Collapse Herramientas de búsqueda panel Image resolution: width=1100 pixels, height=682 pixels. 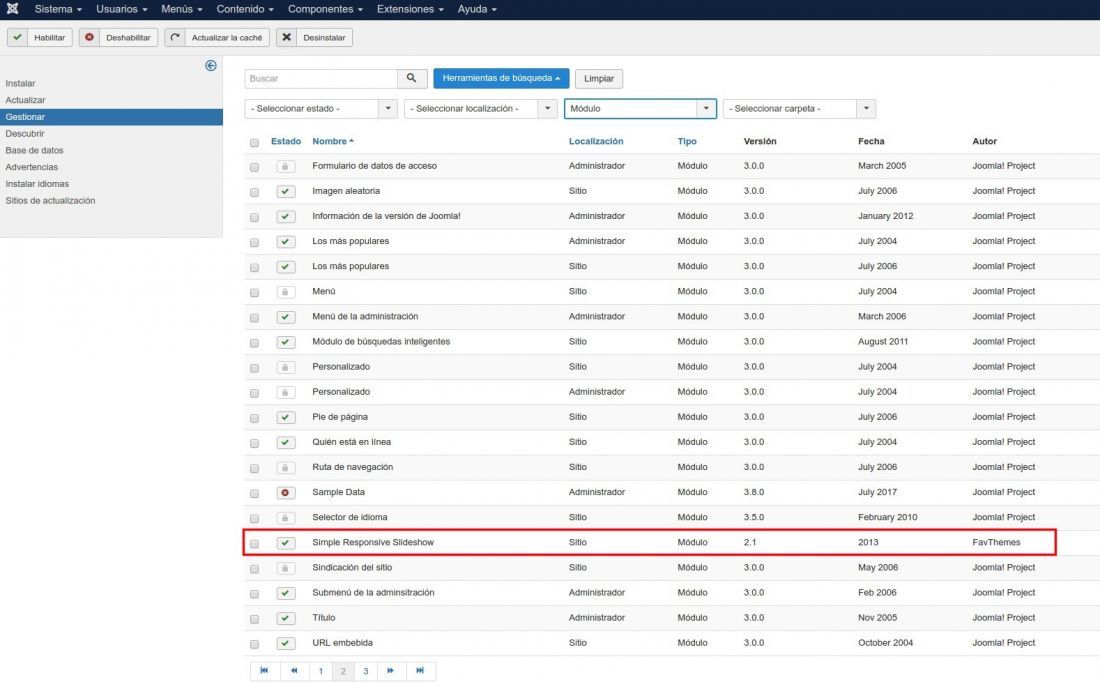[501, 78]
